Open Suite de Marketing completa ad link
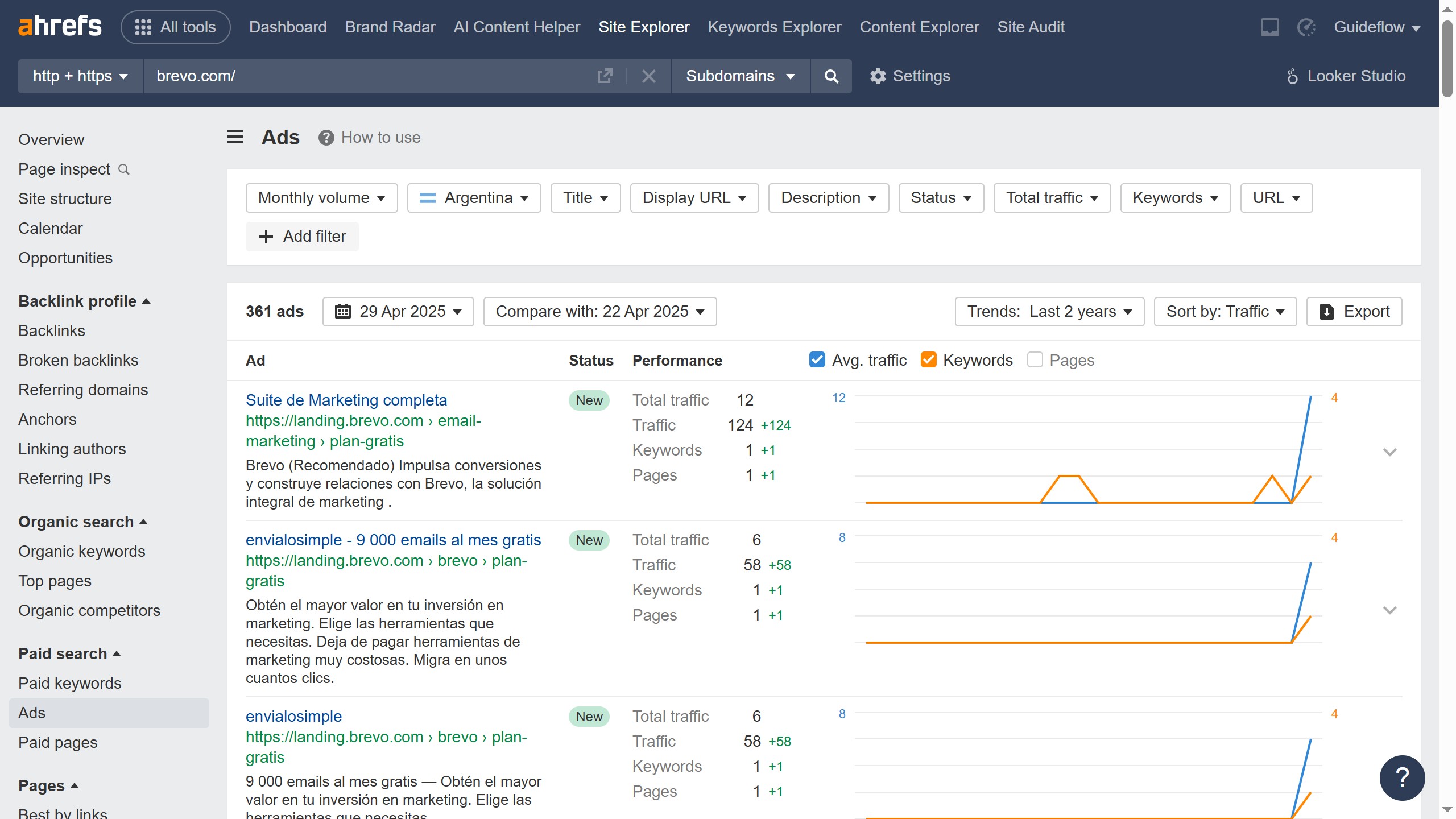Screen dimensions: 1456x819 346,400
